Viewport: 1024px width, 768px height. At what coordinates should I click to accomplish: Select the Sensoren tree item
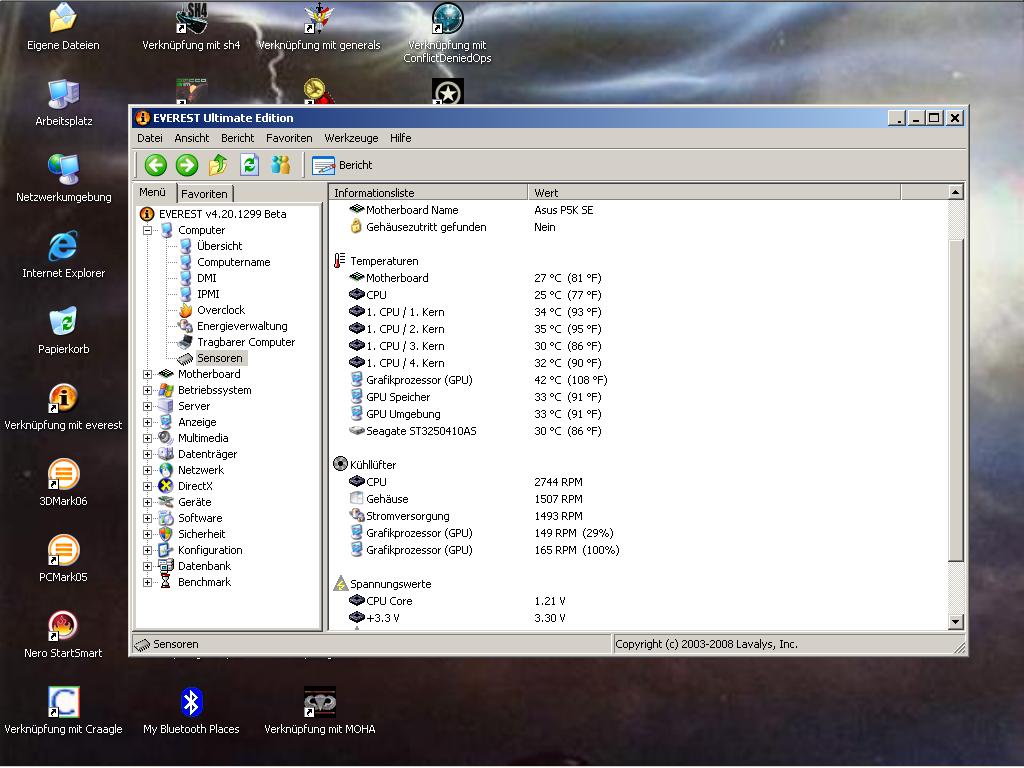point(219,359)
